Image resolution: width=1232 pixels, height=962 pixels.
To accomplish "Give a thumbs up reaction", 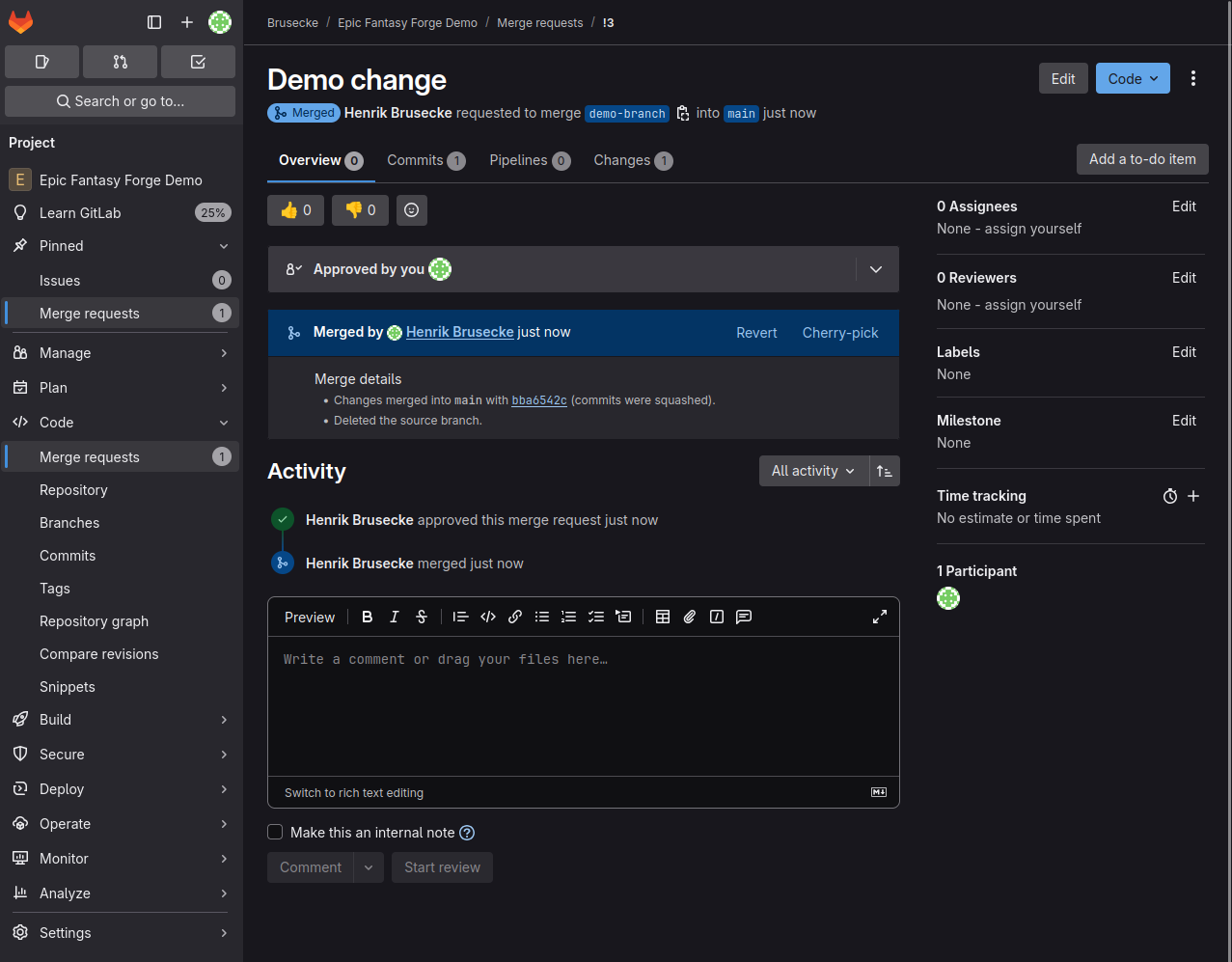I will [x=295, y=210].
